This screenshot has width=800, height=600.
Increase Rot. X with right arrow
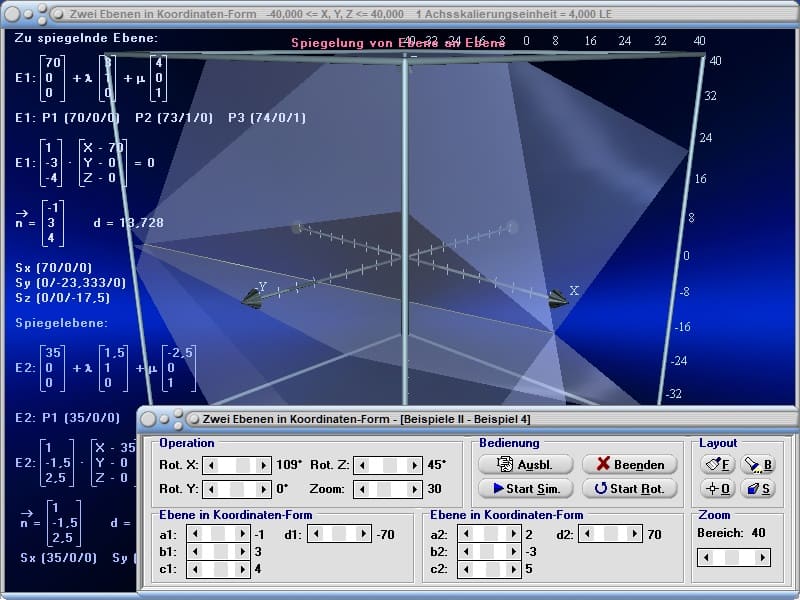(x=263, y=465)
